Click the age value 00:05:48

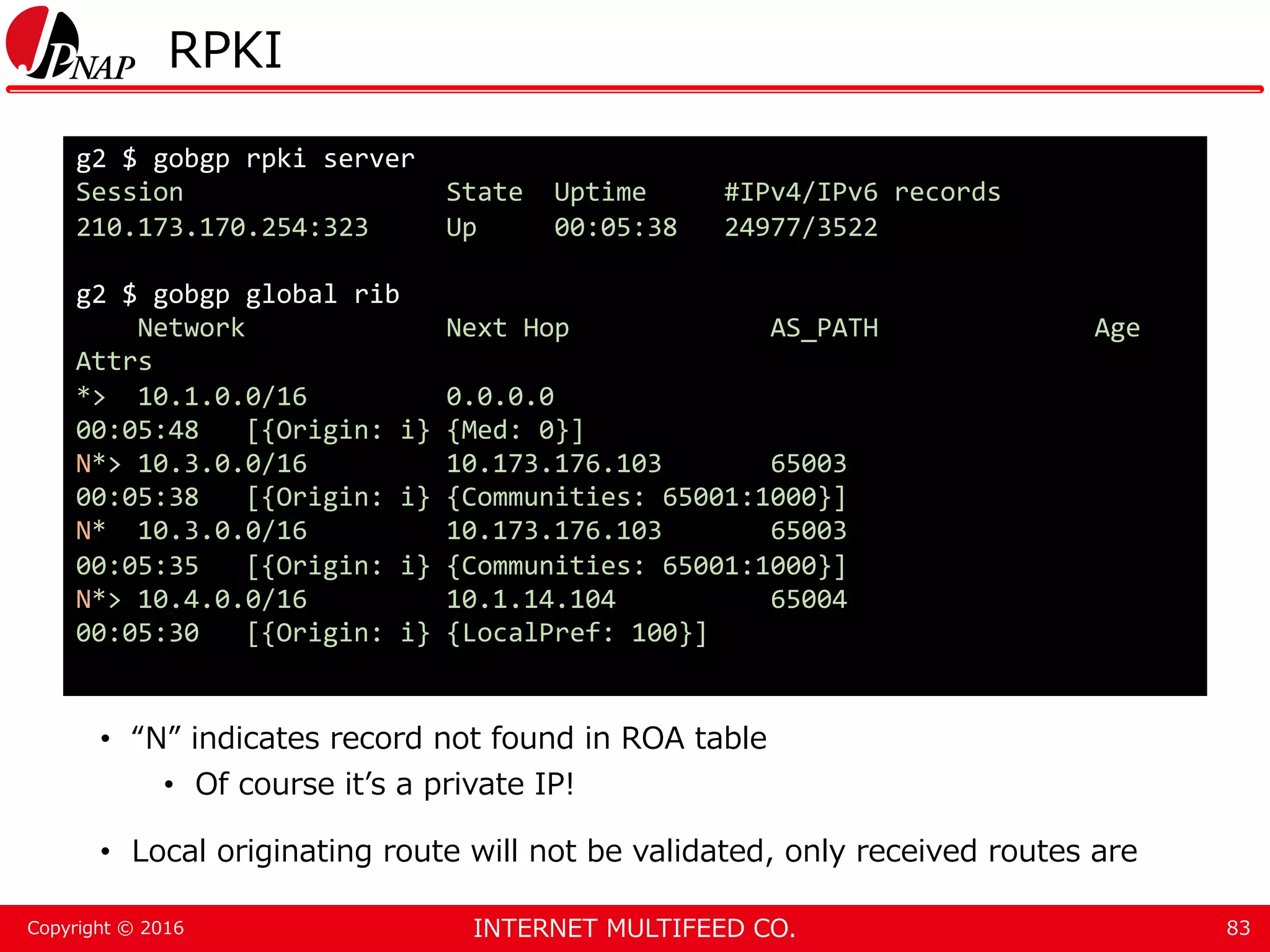(x=137, y=430)
